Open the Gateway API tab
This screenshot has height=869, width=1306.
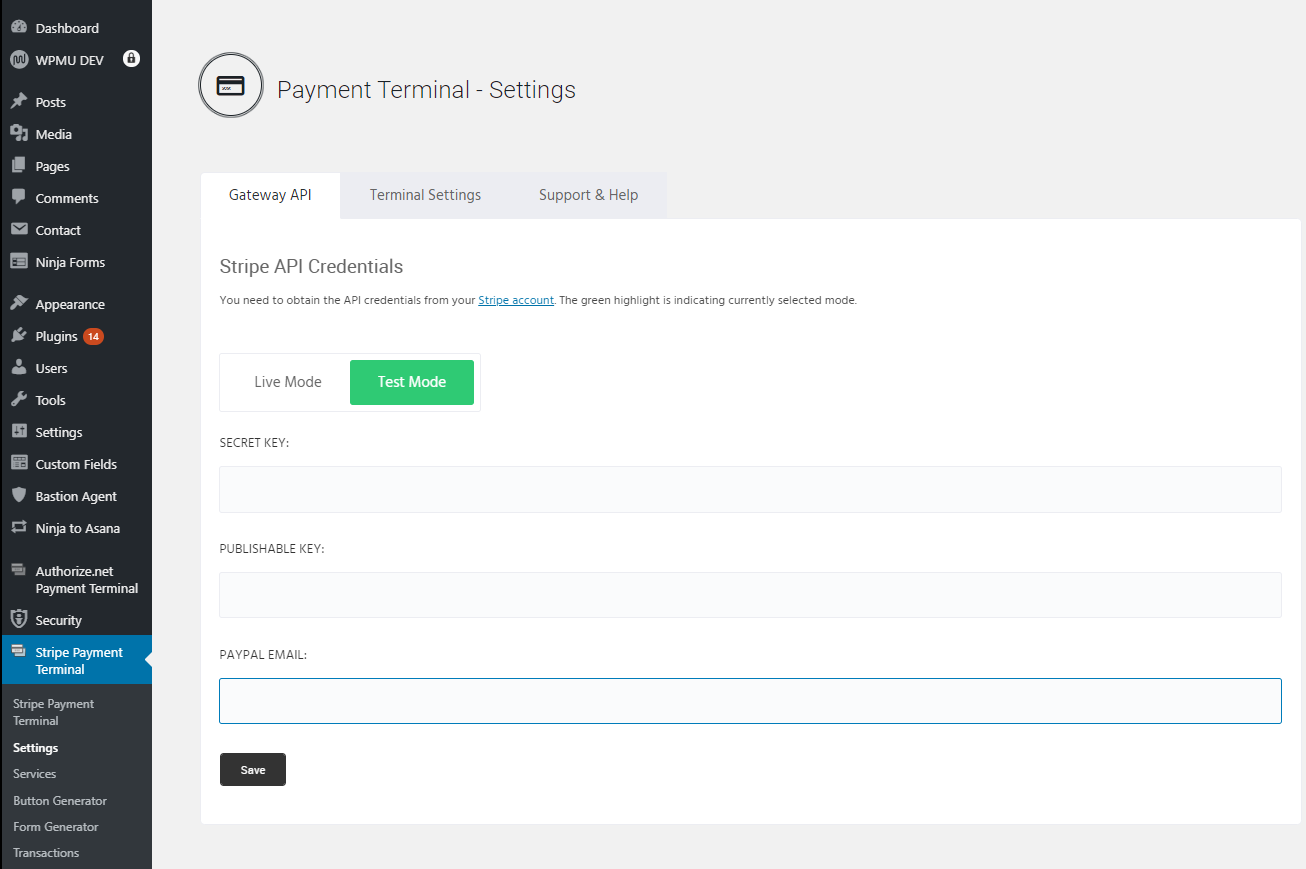270,195
